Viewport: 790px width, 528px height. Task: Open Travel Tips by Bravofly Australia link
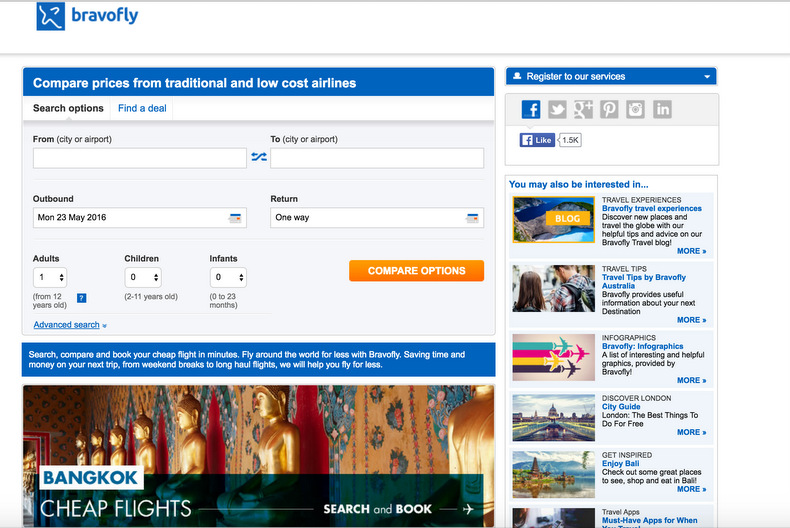point(643,282)
